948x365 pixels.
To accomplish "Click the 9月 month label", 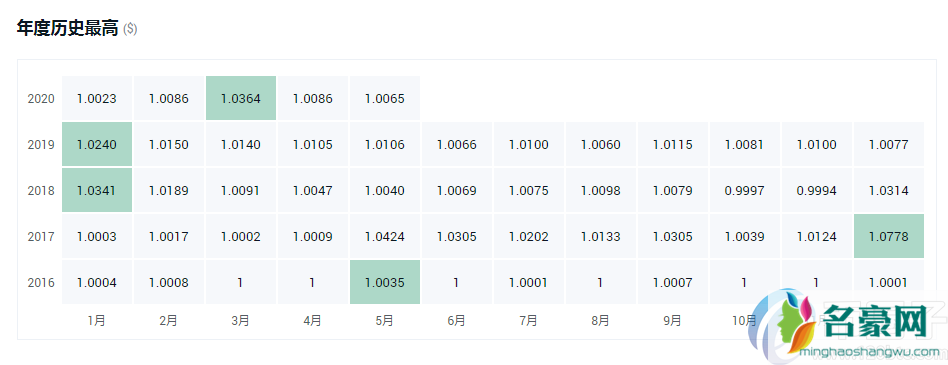I will (672, 321).
